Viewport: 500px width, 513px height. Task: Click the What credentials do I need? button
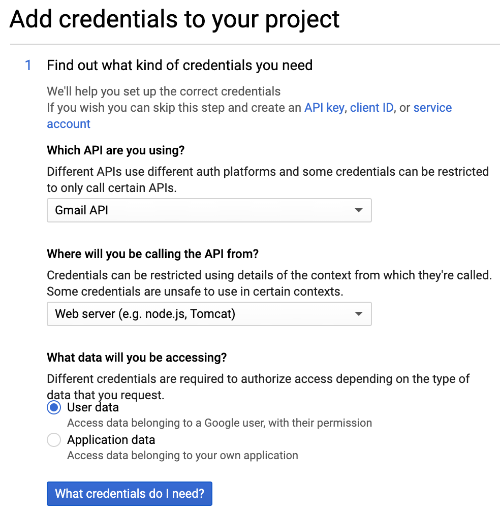click(129, 493)
